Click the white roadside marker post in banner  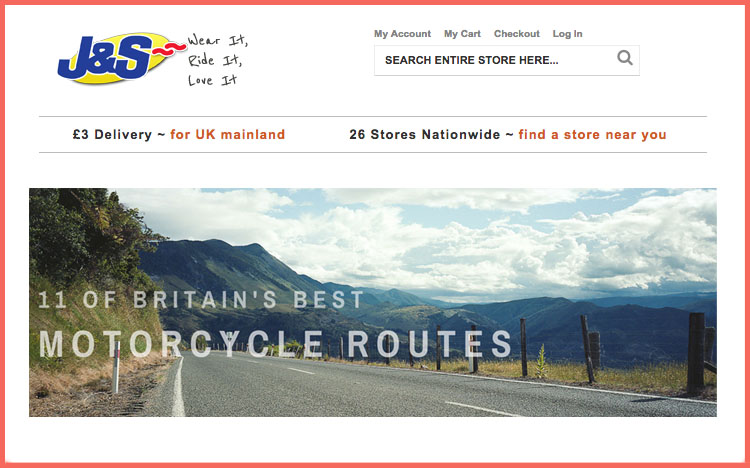[x=116, y=366]
